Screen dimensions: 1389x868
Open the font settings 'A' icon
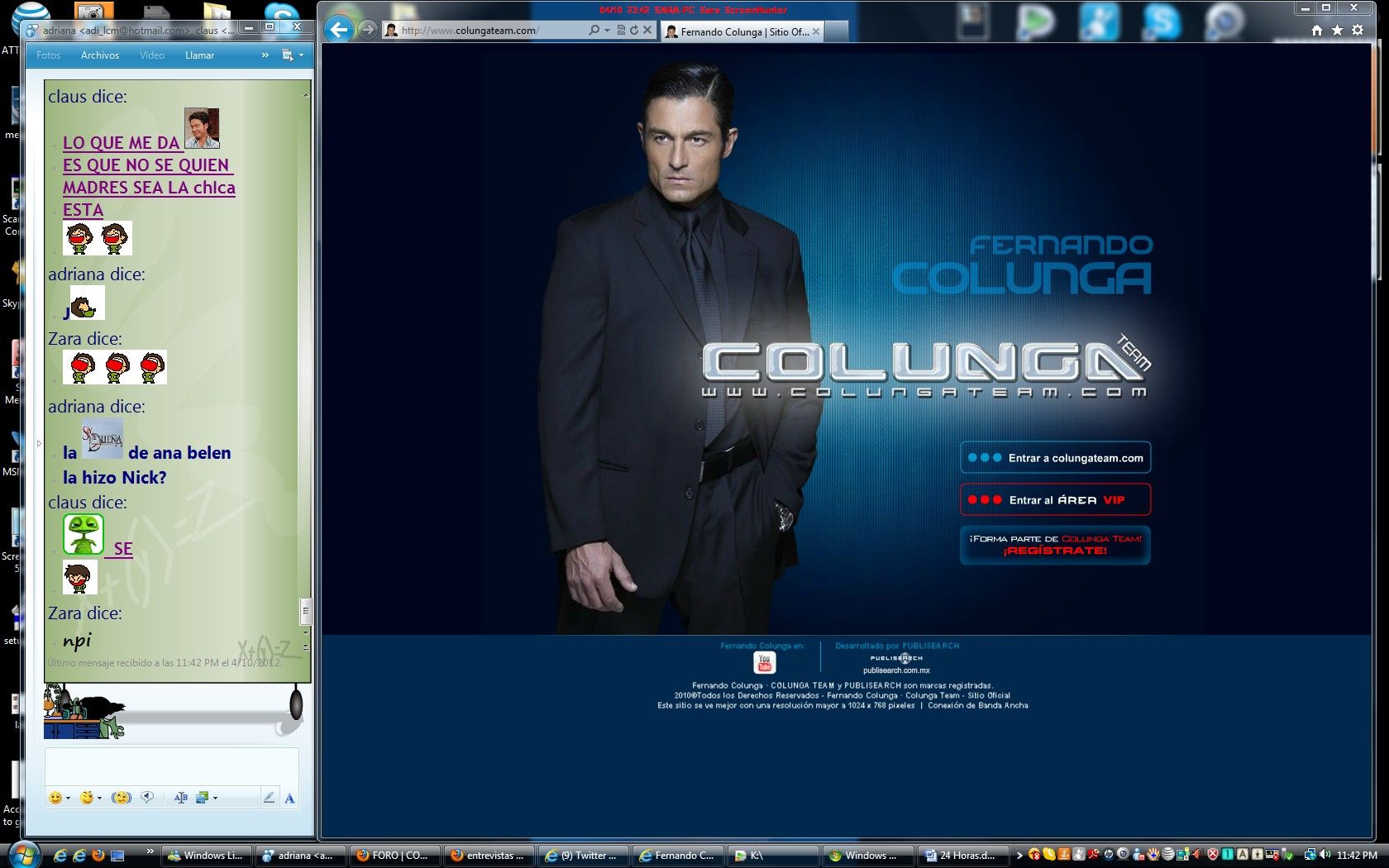pyautogui.click(x=289, y=798)
